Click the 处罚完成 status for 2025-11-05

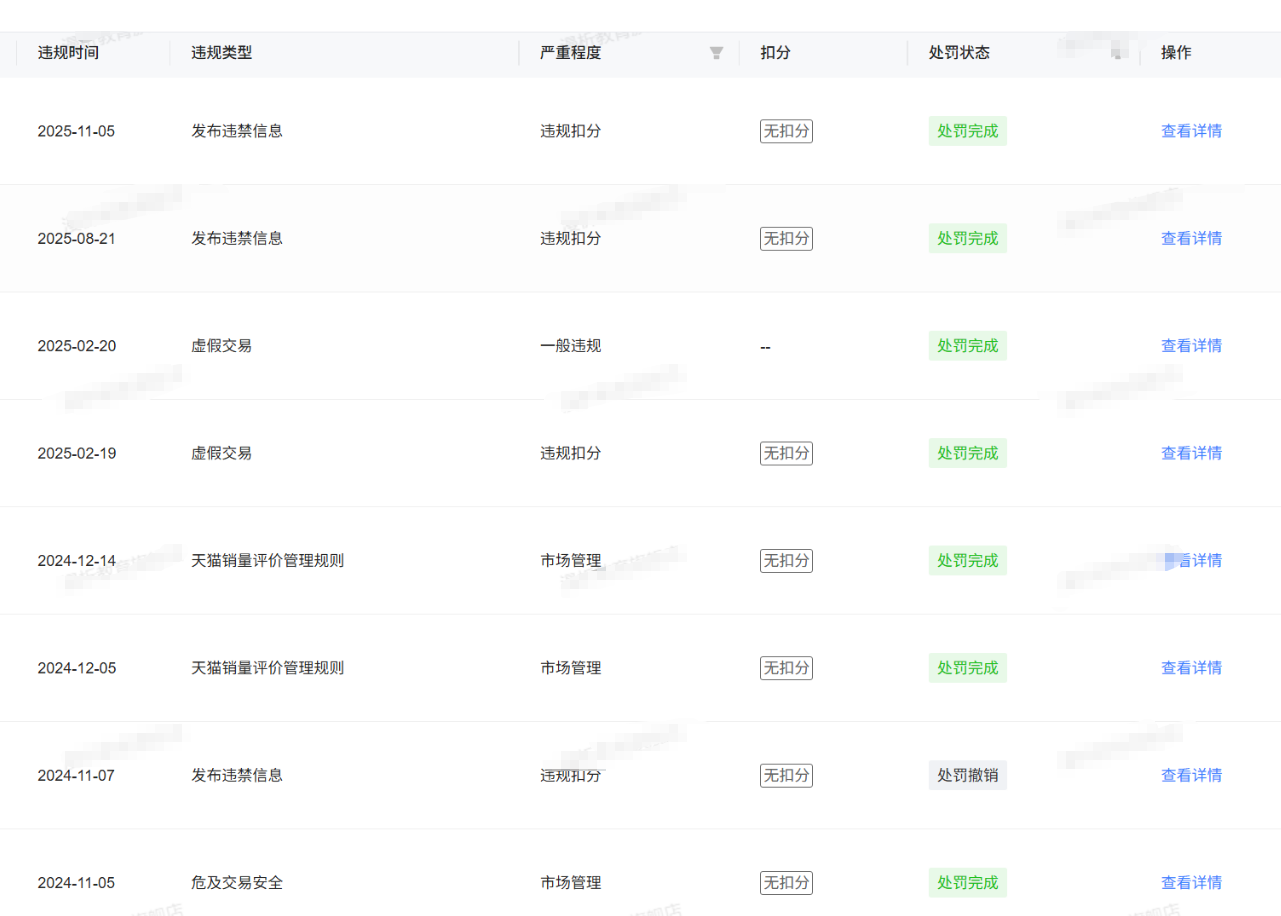tap(968, 131)
